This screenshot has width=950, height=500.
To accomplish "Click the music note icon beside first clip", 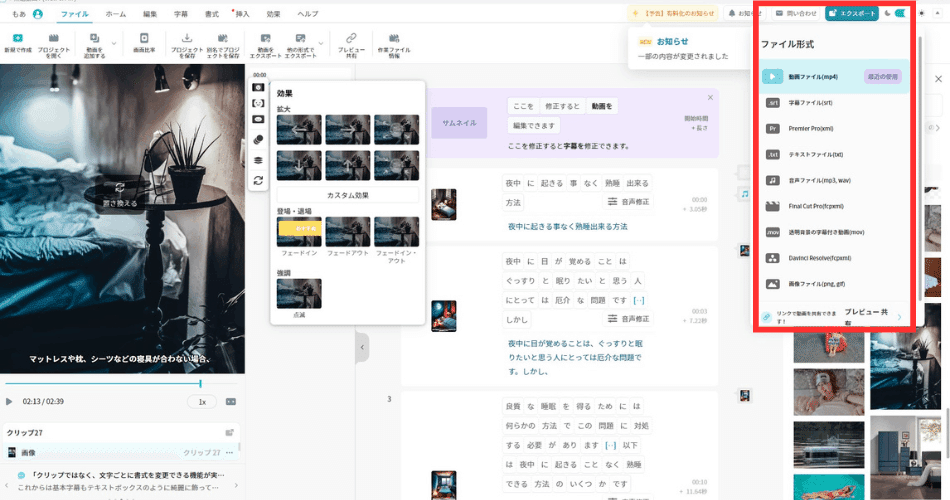I will point(745,194).
